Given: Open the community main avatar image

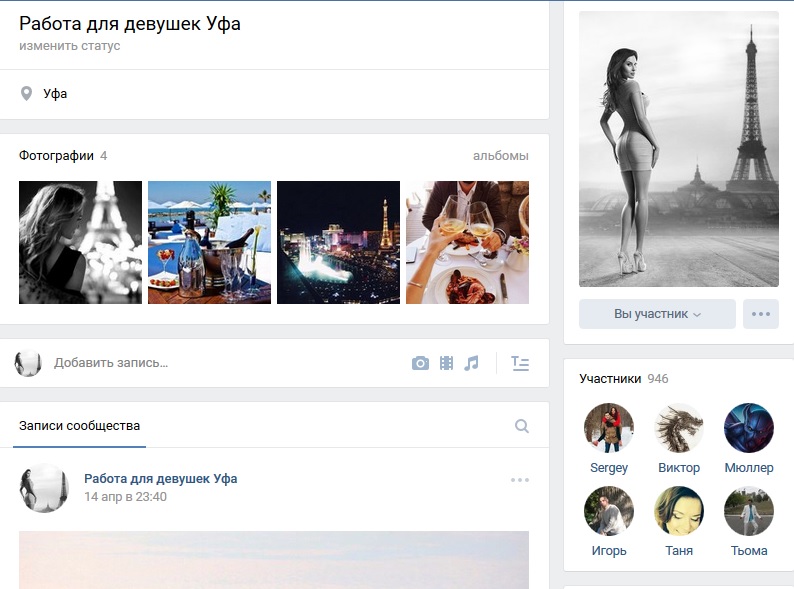Looking at the screenshot, I should pyautogui.click(x=679, y=149).
